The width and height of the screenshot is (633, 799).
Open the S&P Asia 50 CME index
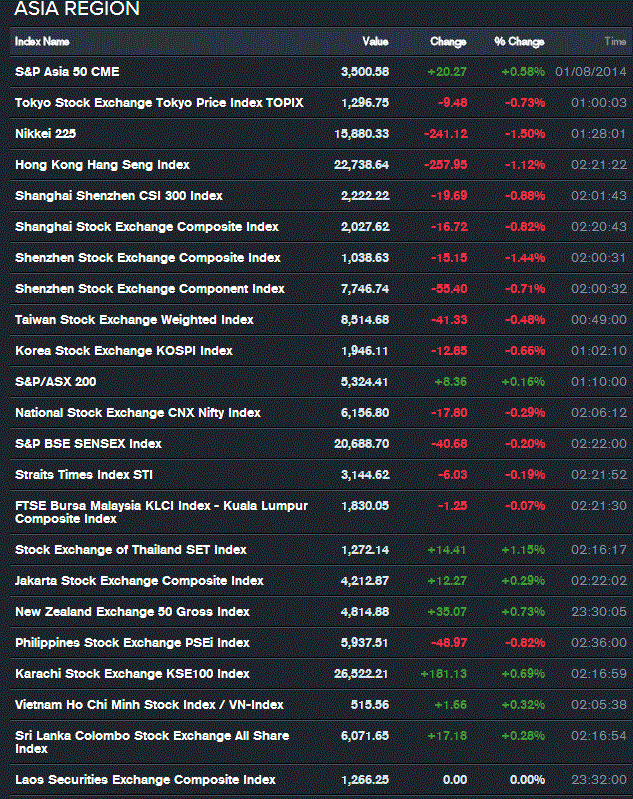click(67, 72)
